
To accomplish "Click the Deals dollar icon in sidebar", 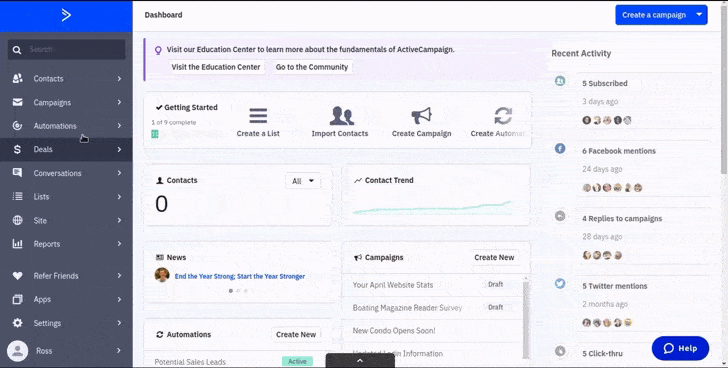I will [17, 149].
